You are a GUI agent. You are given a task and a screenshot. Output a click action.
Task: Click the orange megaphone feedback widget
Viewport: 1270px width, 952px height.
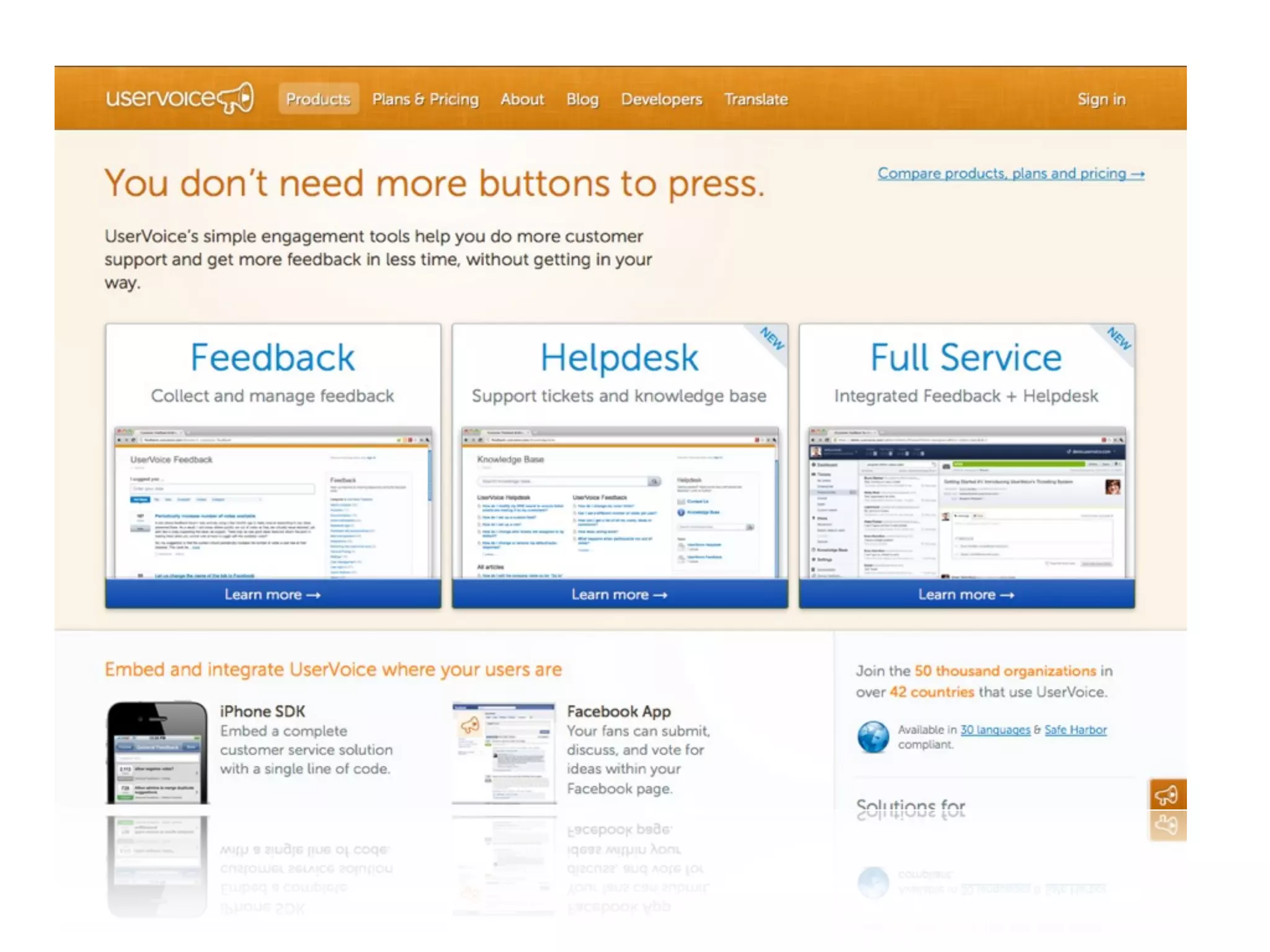(x=1167, y=795)
